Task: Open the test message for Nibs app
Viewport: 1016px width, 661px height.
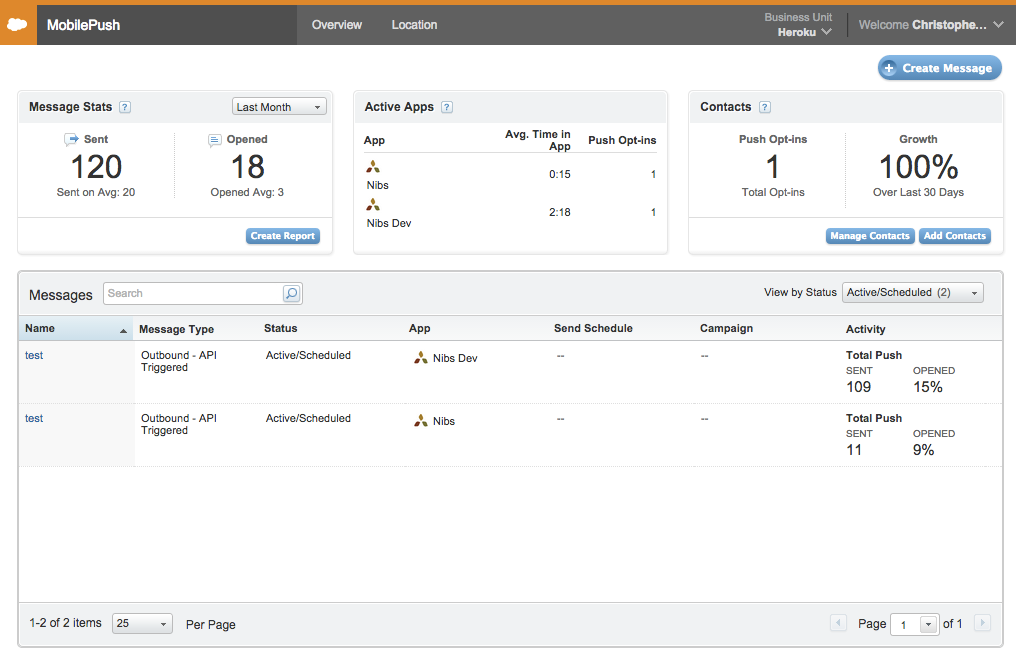Action: pyautogui.click(x=34, y=419)
